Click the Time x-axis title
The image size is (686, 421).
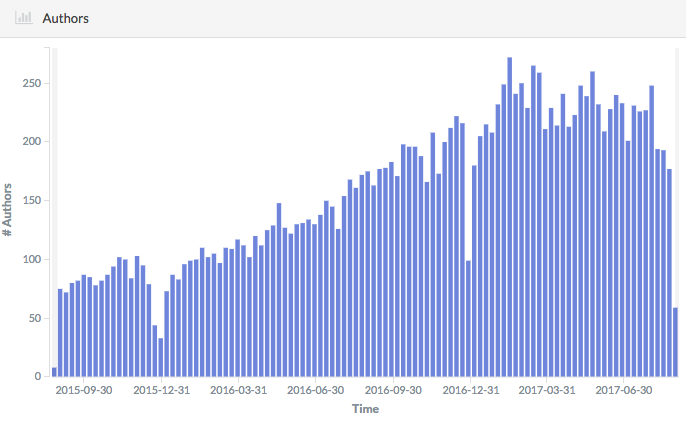[x=365, y=408]
